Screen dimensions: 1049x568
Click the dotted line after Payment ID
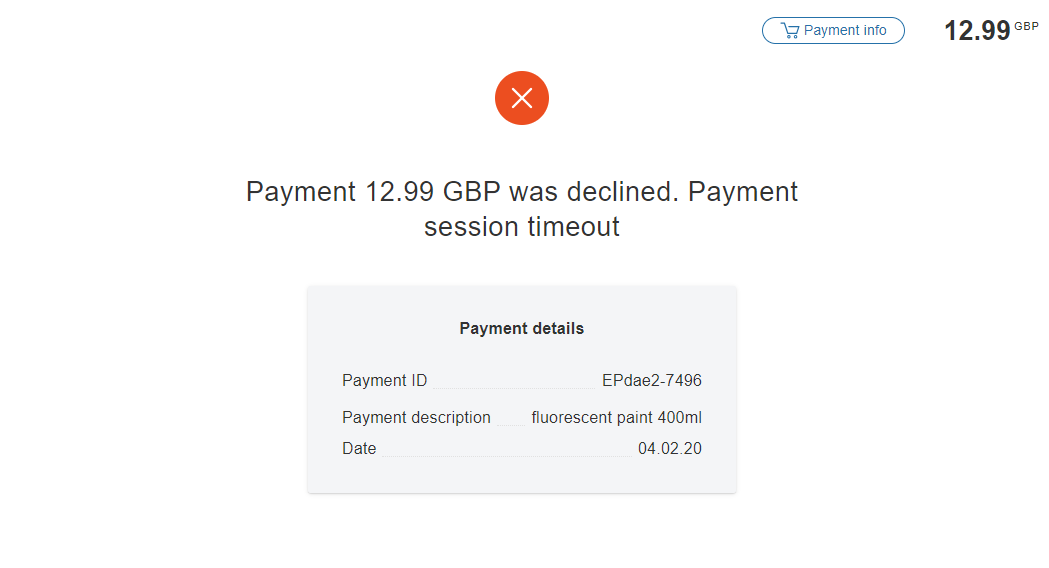(x=513, y=386)
